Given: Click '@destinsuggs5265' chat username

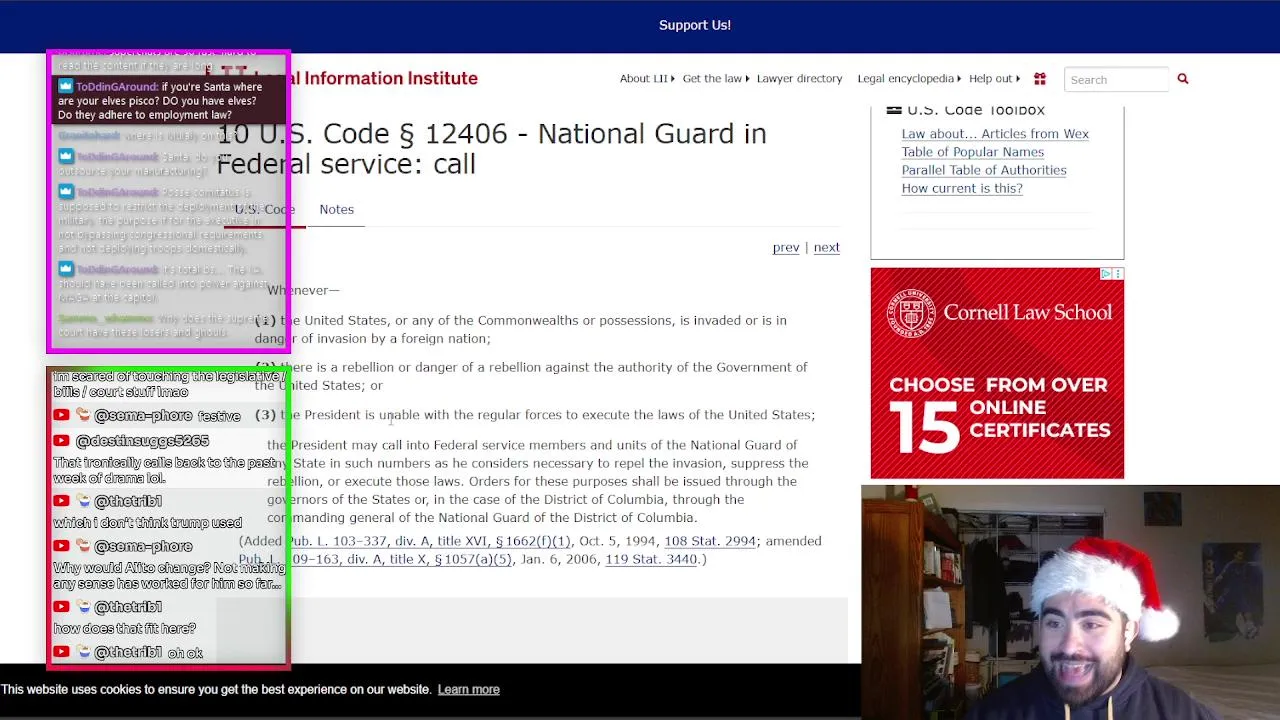Looking at the screenshot, I should click(142, 441).
